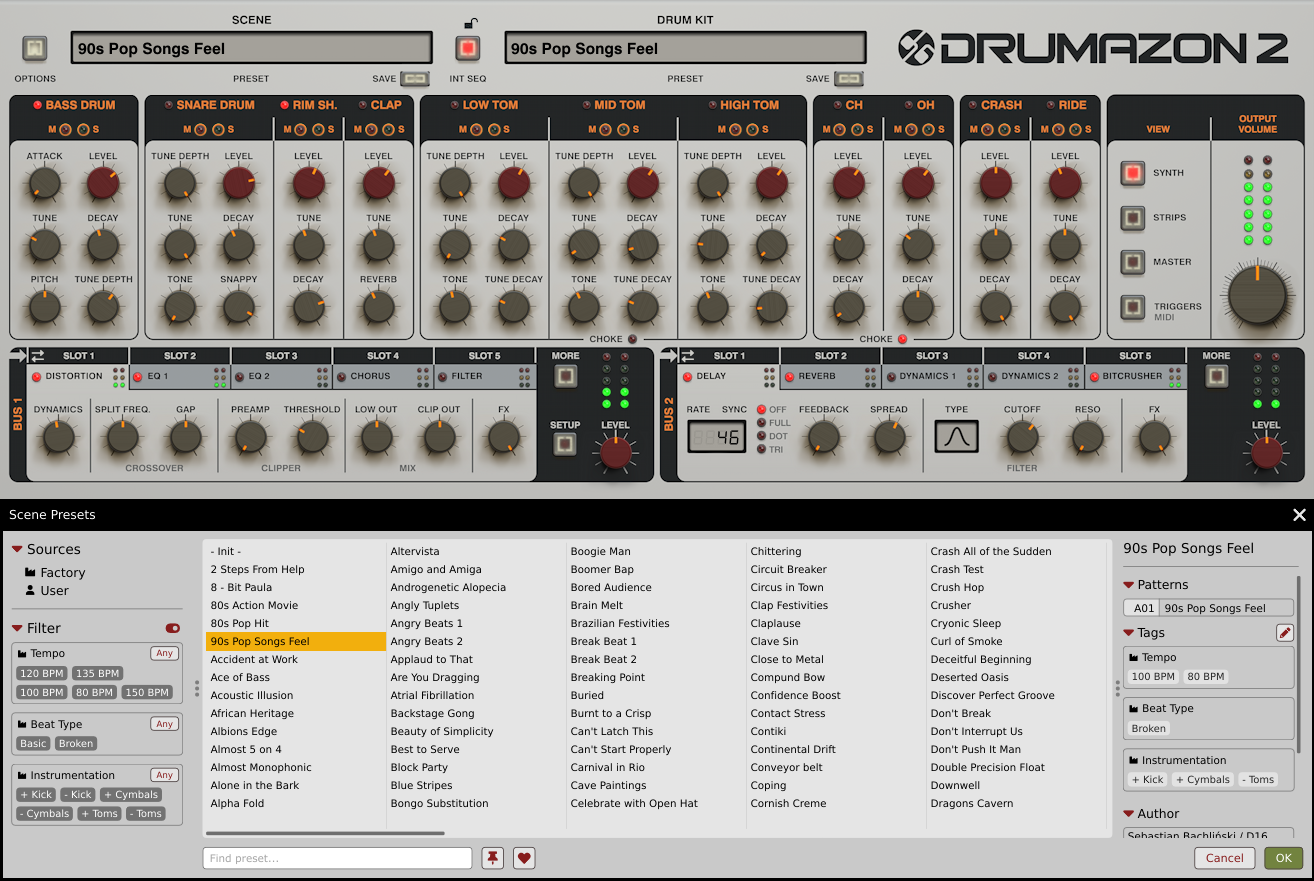Edit tags using the pencil icon
1314x881 pixels.
1285,632
